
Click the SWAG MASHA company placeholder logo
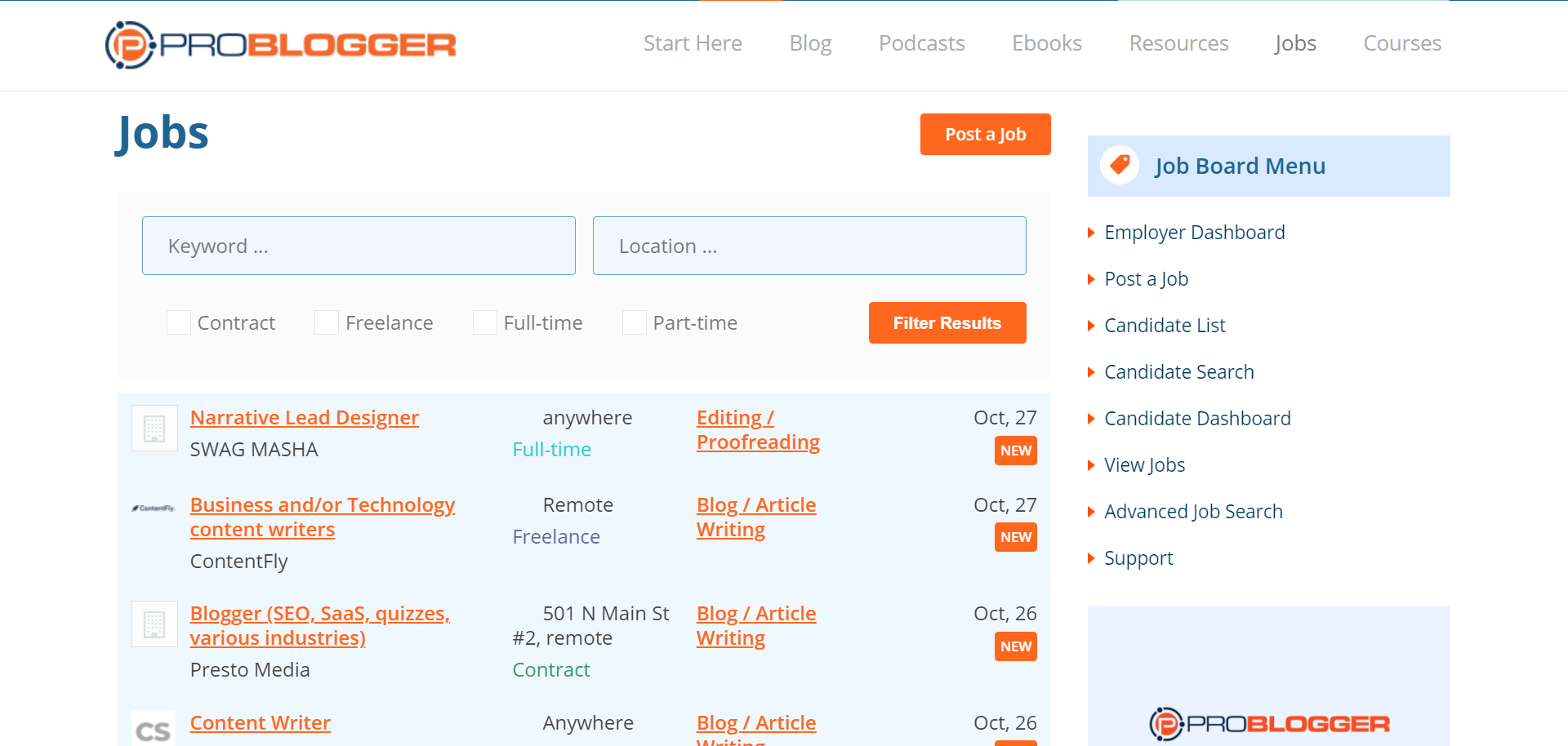(154, 429)
